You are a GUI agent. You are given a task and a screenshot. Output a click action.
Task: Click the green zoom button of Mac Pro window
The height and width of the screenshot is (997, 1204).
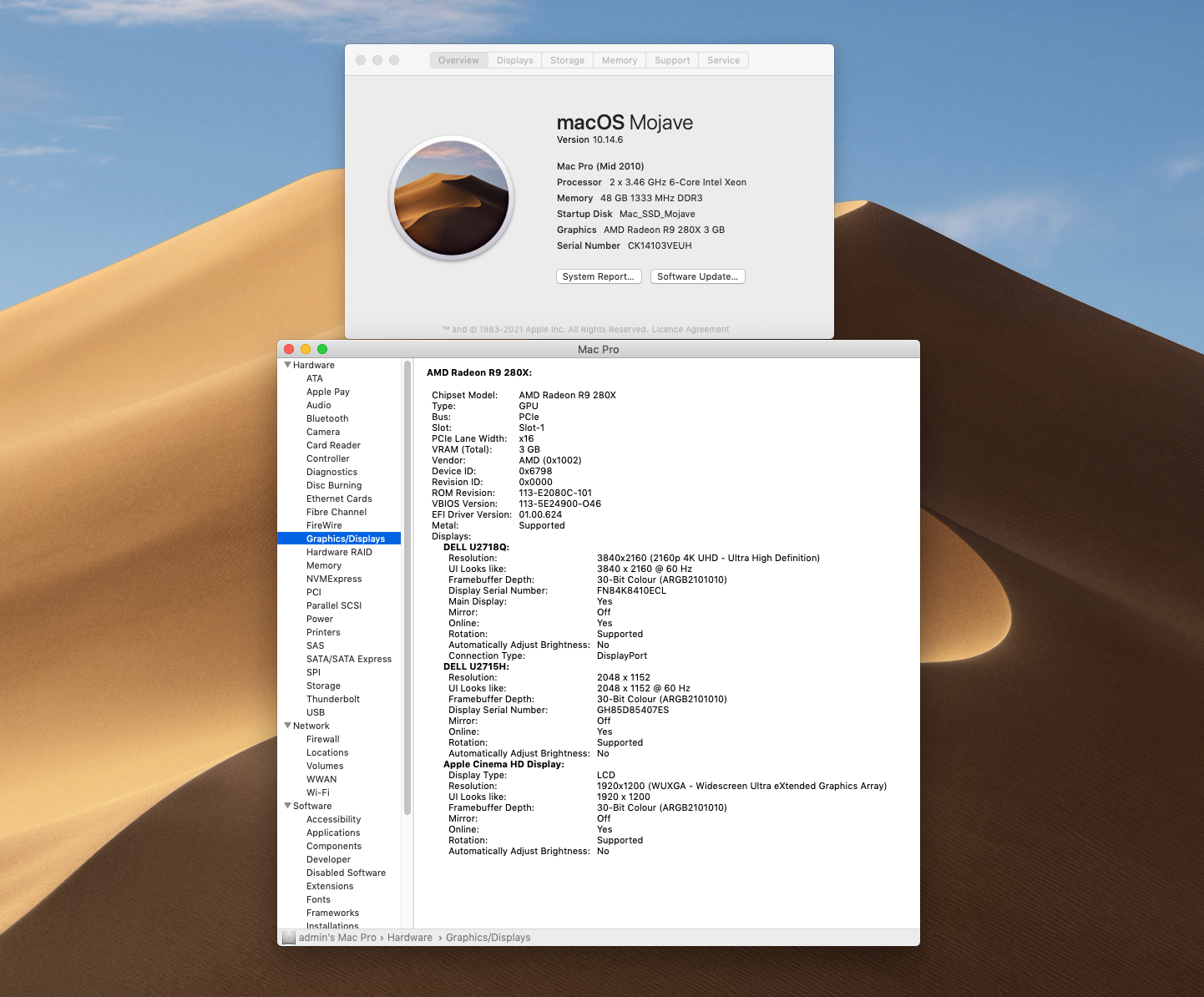[322, 349]
